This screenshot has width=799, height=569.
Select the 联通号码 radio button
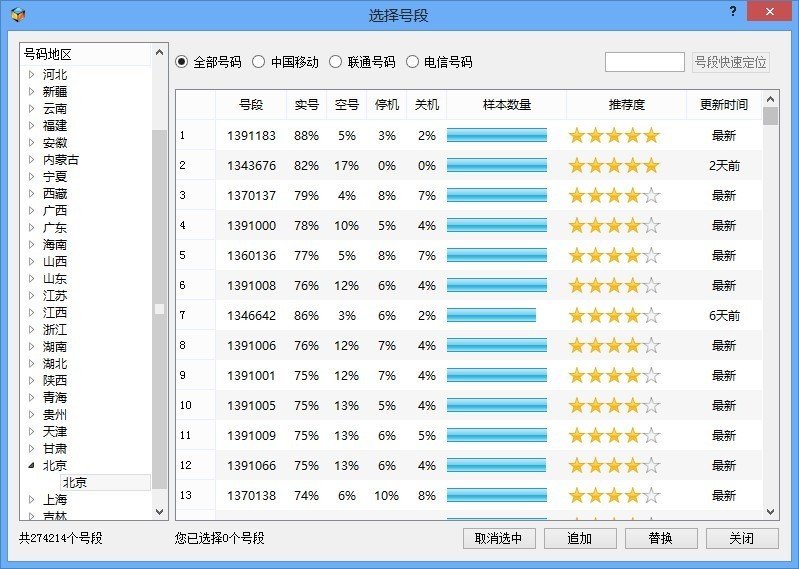[335, 62]
